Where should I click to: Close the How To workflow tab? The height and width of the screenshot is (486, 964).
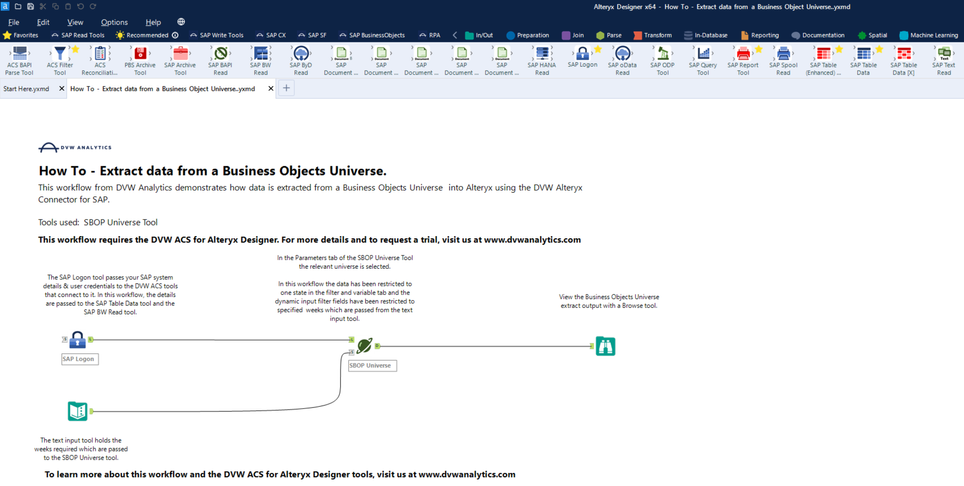(x=271, y=89)
